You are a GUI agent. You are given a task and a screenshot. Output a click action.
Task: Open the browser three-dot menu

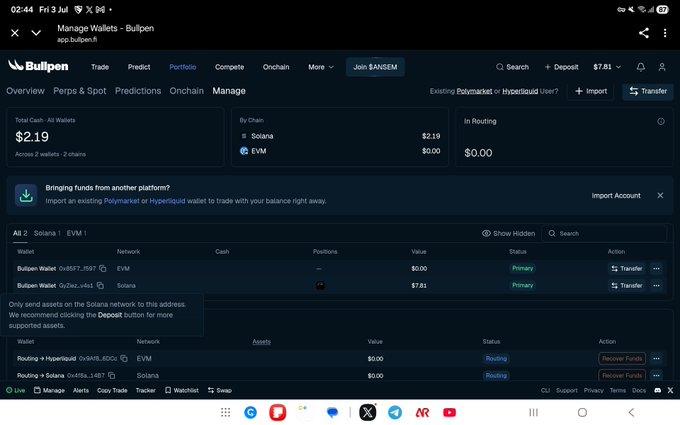(665, 33)
